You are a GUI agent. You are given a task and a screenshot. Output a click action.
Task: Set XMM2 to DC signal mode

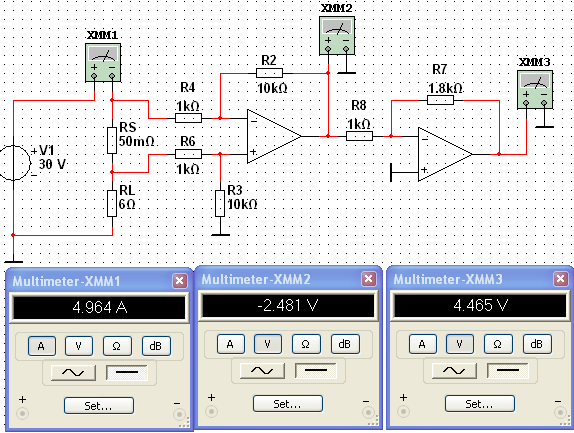(x=316, y=371)
